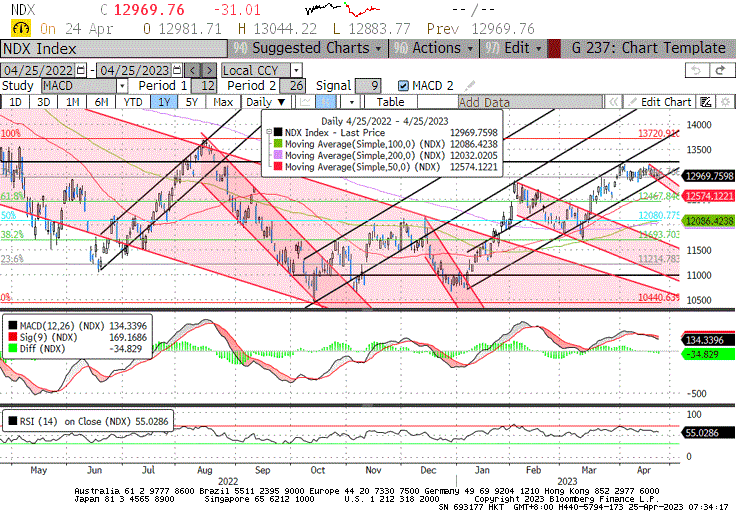Screen dimensions: 736x530
Task: Select the 1Y time range tab
Action: (x=164, y=102)
